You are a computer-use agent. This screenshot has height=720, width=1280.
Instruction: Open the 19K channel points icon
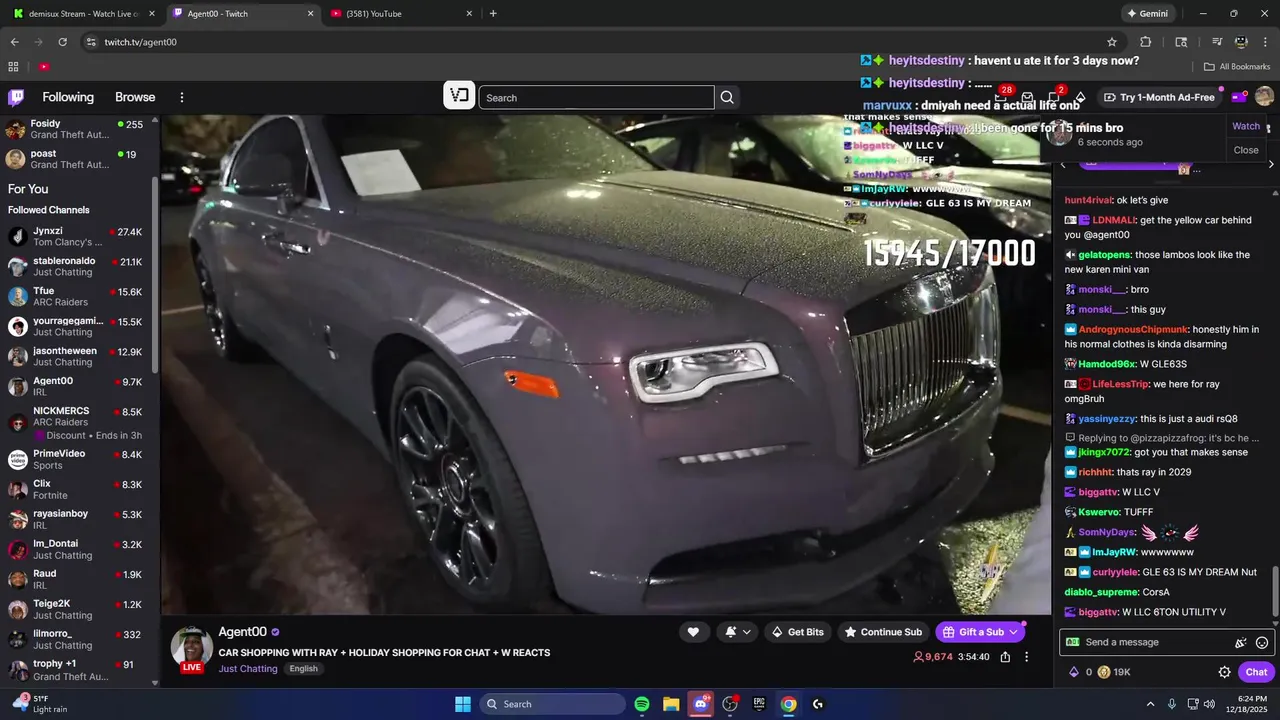coord(1104,672)
